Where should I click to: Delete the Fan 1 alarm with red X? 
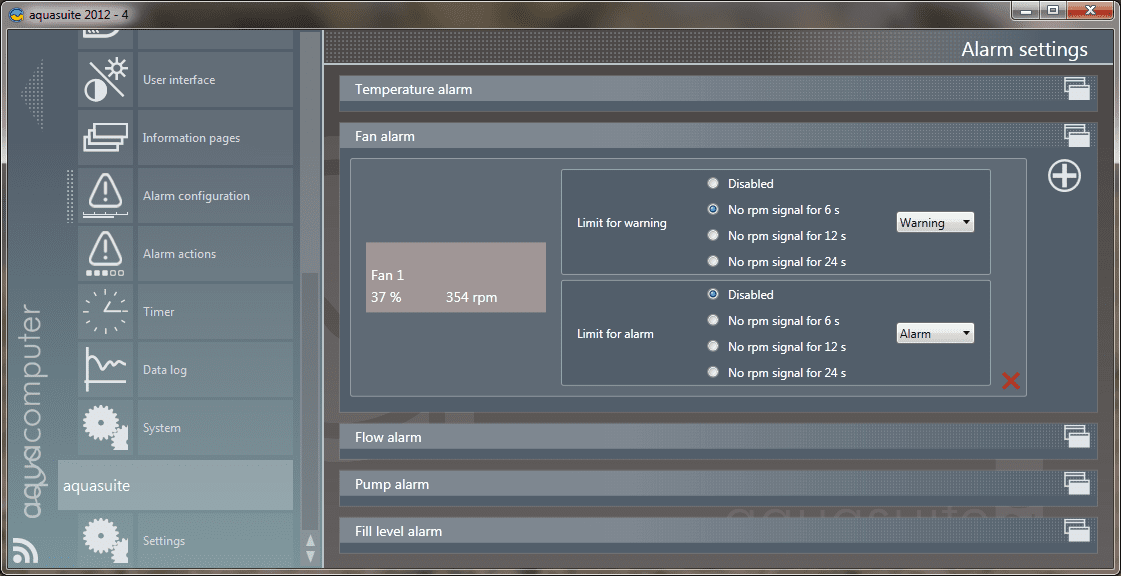(x=1011, y=381)
